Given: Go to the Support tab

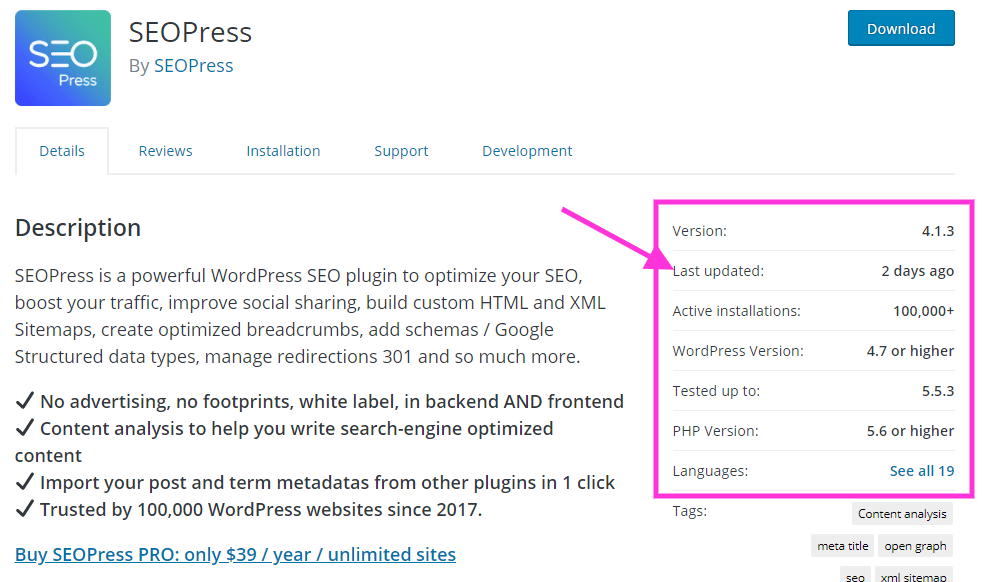Looking at the screenshot, I should [401, 151].
